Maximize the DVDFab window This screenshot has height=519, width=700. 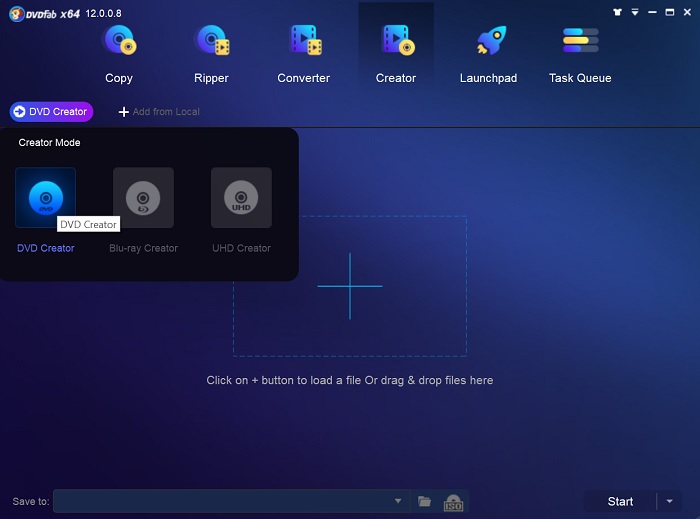click(670, 12)
